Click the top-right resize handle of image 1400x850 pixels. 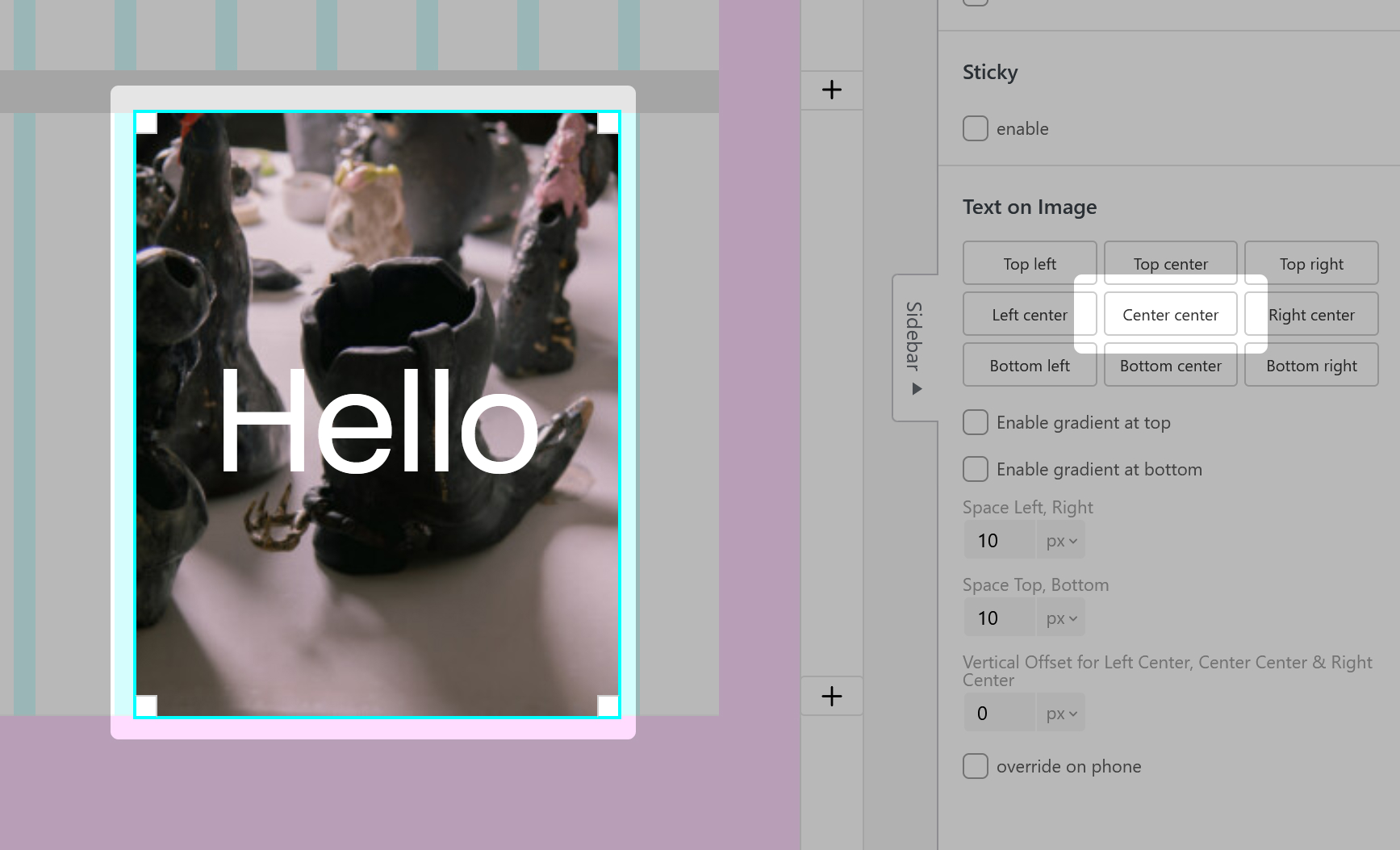point(608,123)
